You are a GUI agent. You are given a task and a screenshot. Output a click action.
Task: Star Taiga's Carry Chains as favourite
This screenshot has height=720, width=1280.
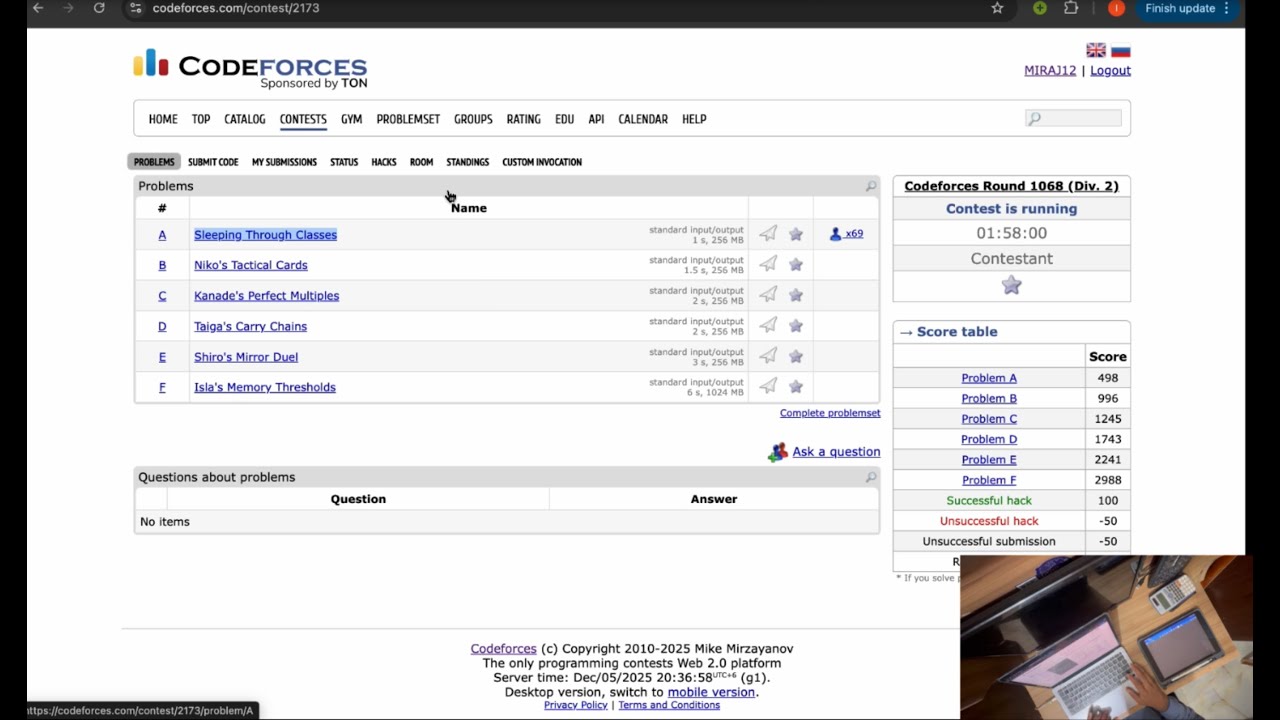point(796,325)
